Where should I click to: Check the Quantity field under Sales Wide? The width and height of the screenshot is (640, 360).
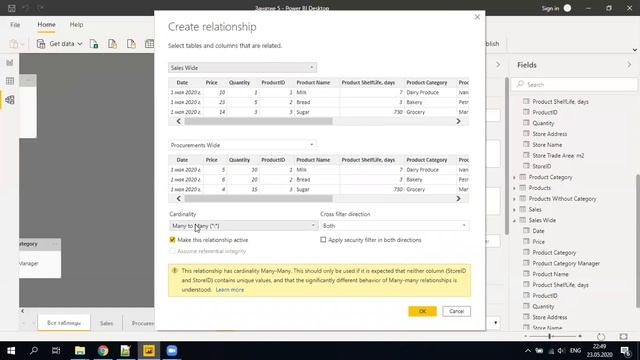526,306
